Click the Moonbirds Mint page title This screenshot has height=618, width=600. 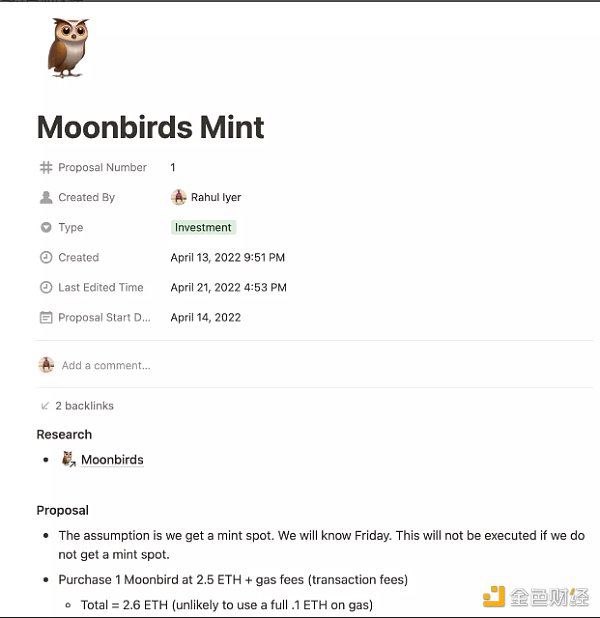pyautogui.click(x=150, y=127)
